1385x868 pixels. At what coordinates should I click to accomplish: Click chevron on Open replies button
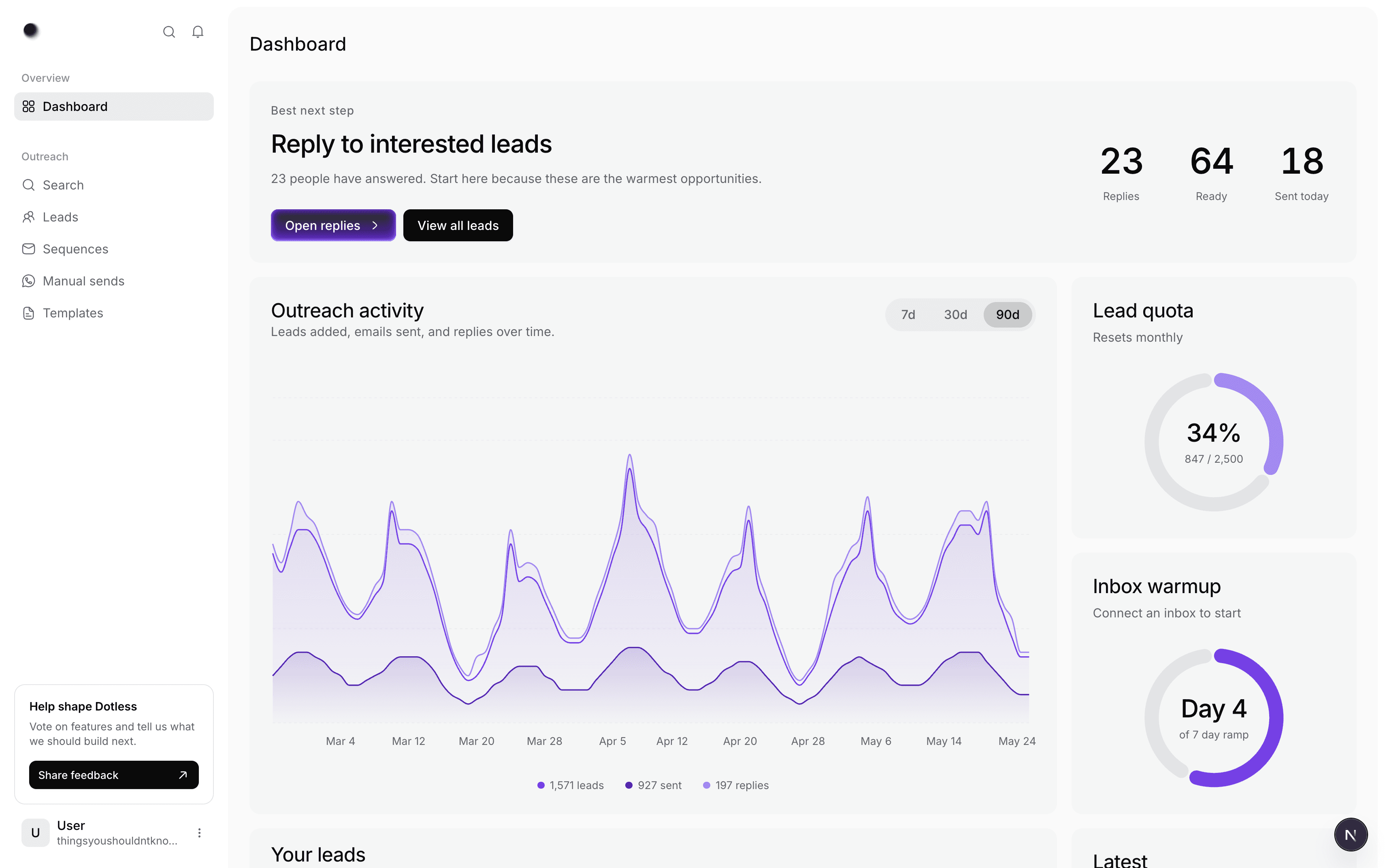pos(375,226)
